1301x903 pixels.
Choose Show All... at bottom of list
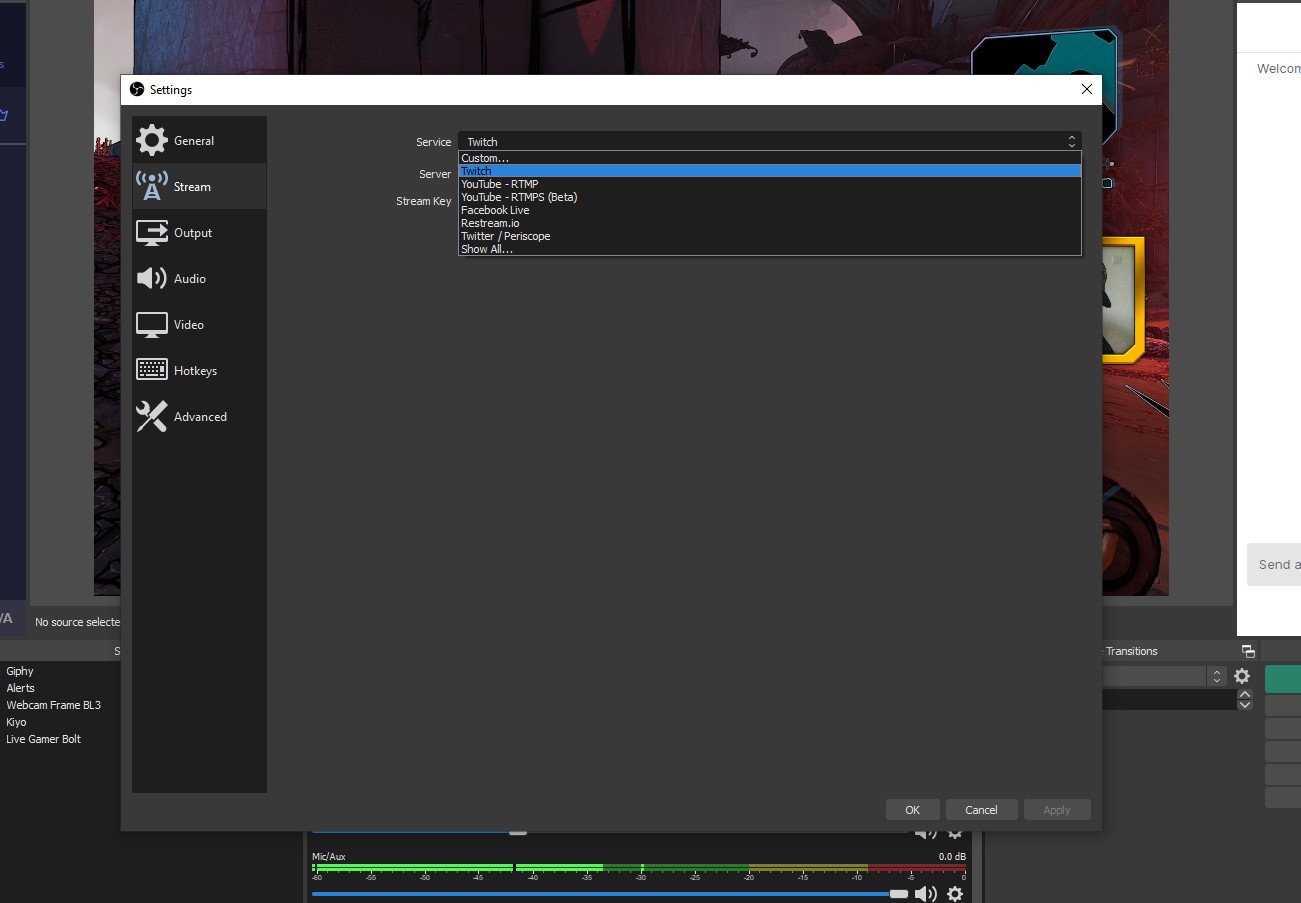point(487,249)
